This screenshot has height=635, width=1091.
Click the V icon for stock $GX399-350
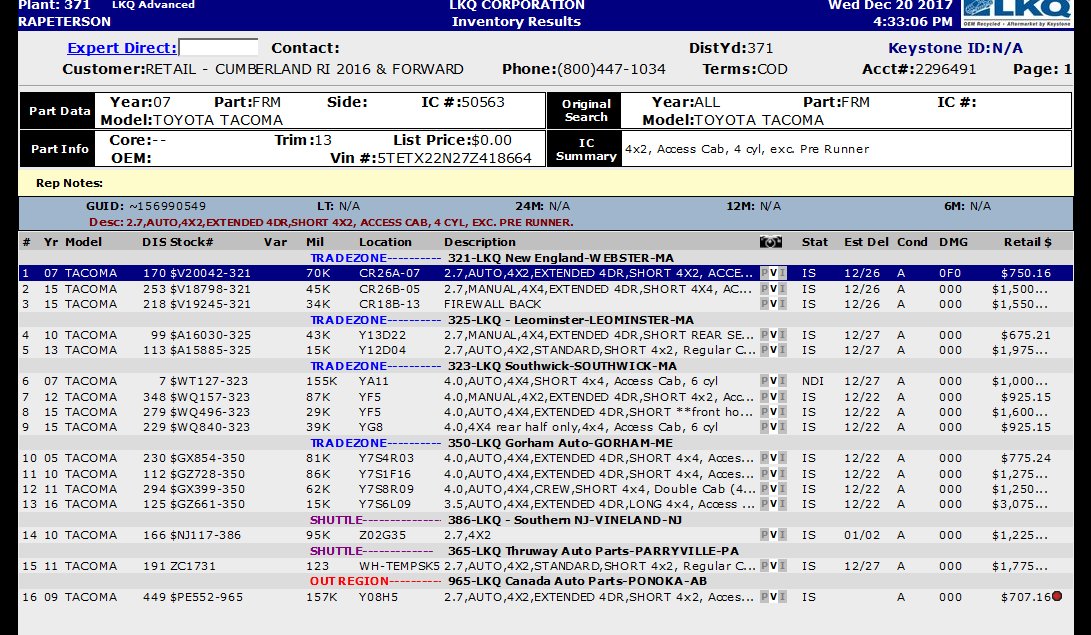coord(774,489)
